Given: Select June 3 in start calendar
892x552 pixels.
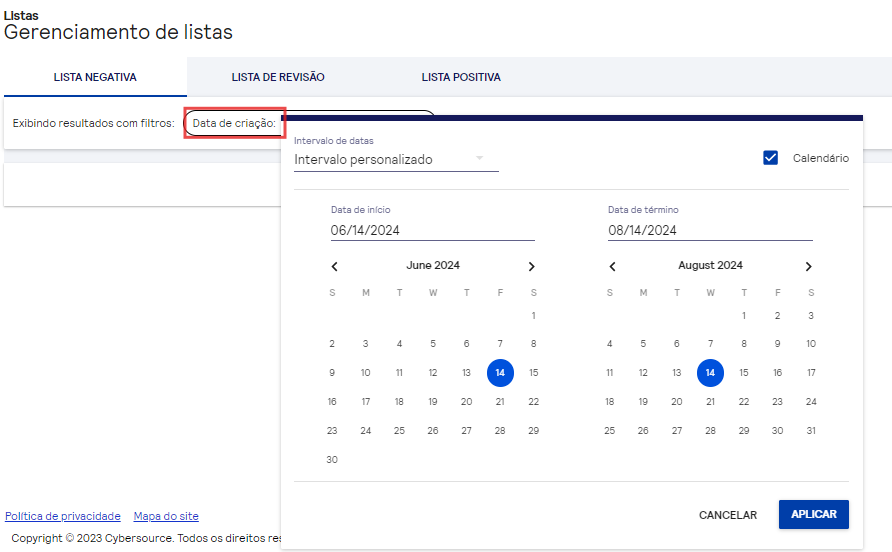Looking at the screenshot, I should pos(366,344).
